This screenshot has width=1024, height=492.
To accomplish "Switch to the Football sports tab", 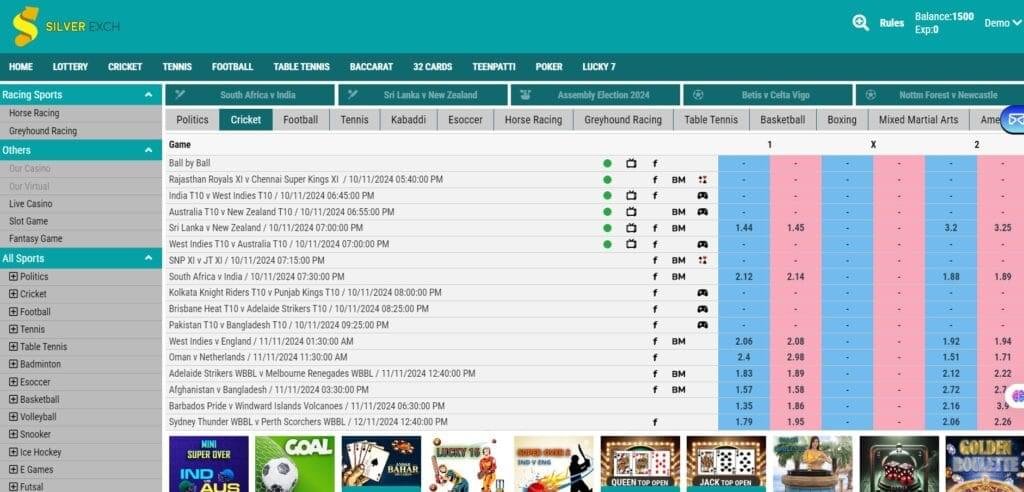I will point(300,120).
